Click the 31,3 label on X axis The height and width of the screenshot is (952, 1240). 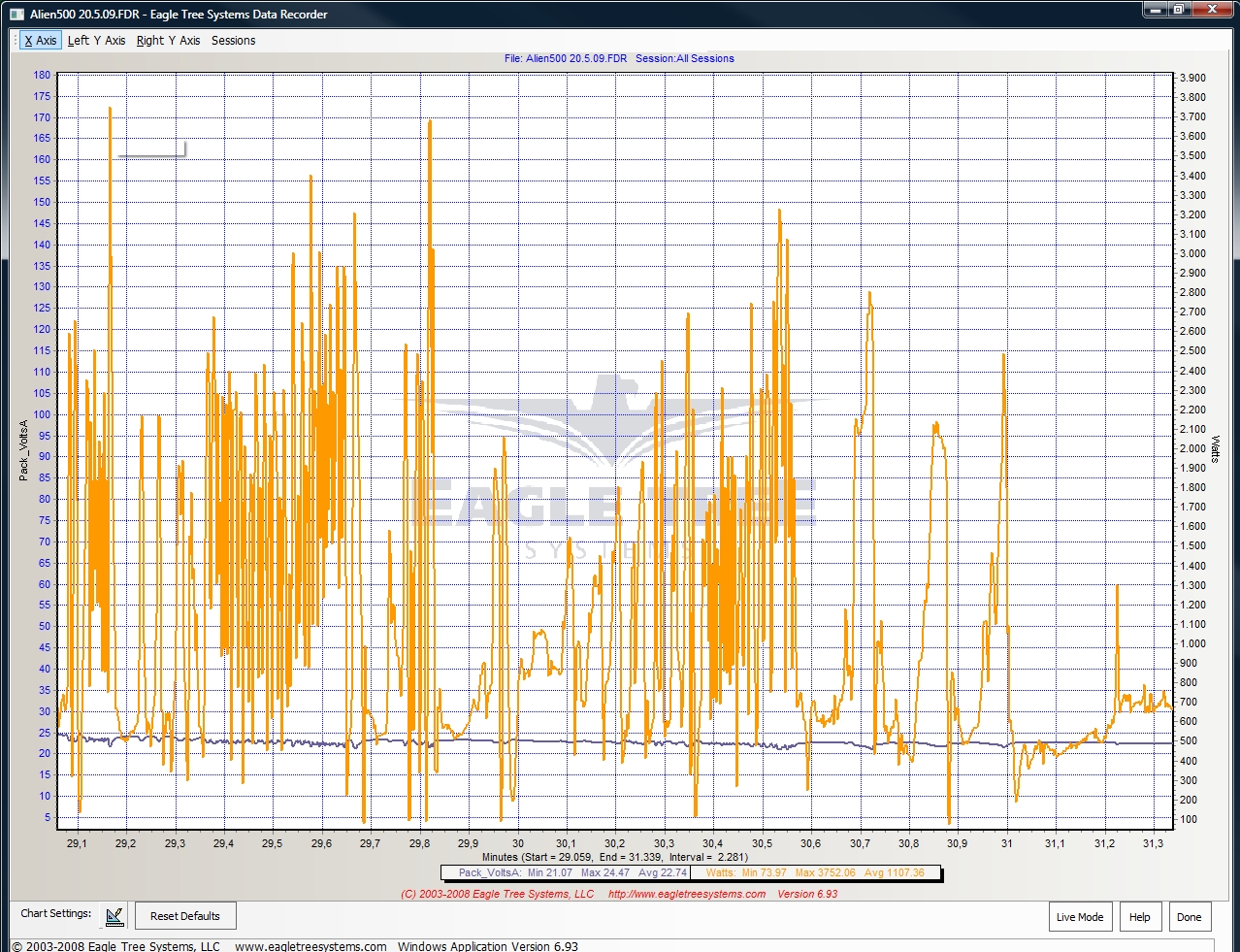click(x=1153, y=843)
